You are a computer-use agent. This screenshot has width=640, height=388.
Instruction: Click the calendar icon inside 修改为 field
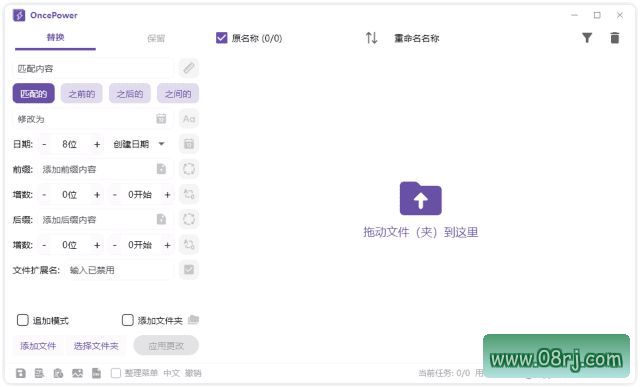(161, 119)
